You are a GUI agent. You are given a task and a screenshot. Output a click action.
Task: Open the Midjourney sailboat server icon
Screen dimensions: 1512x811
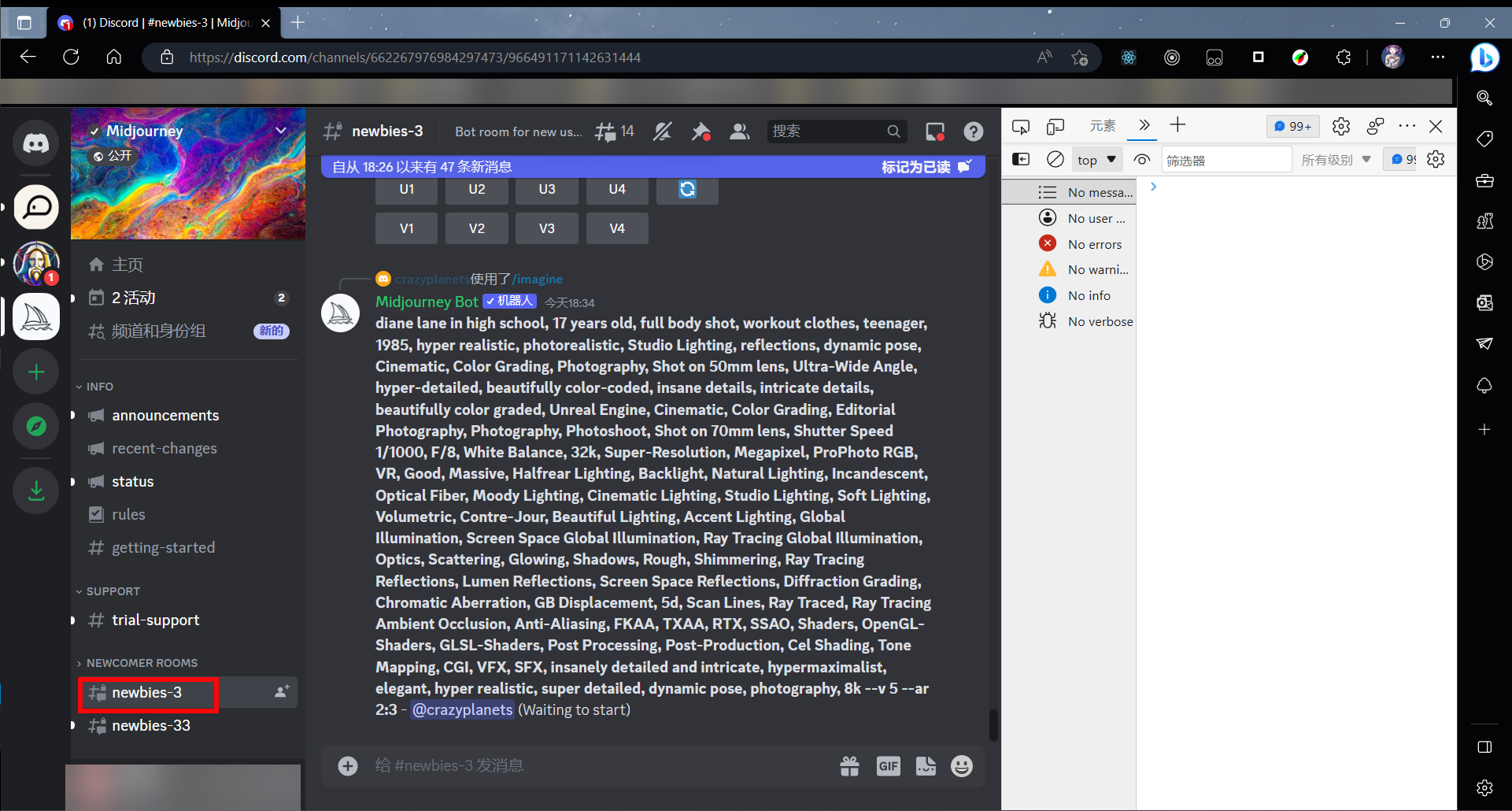(x=35, y=317)
